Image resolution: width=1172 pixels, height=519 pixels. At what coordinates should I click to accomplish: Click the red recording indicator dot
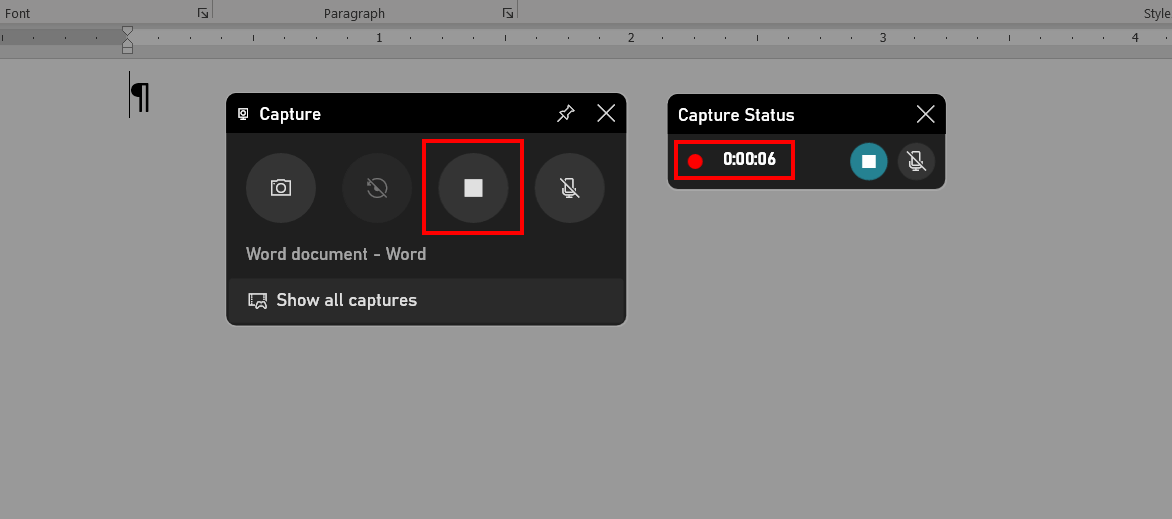click(x=695, y=161)
